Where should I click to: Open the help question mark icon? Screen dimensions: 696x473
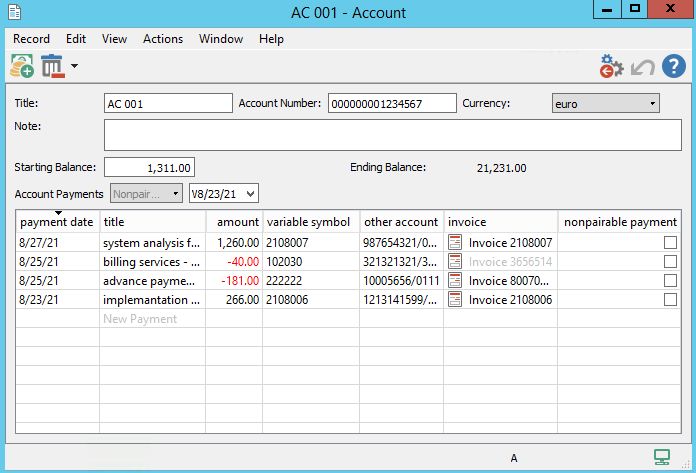tap(674, 67)
